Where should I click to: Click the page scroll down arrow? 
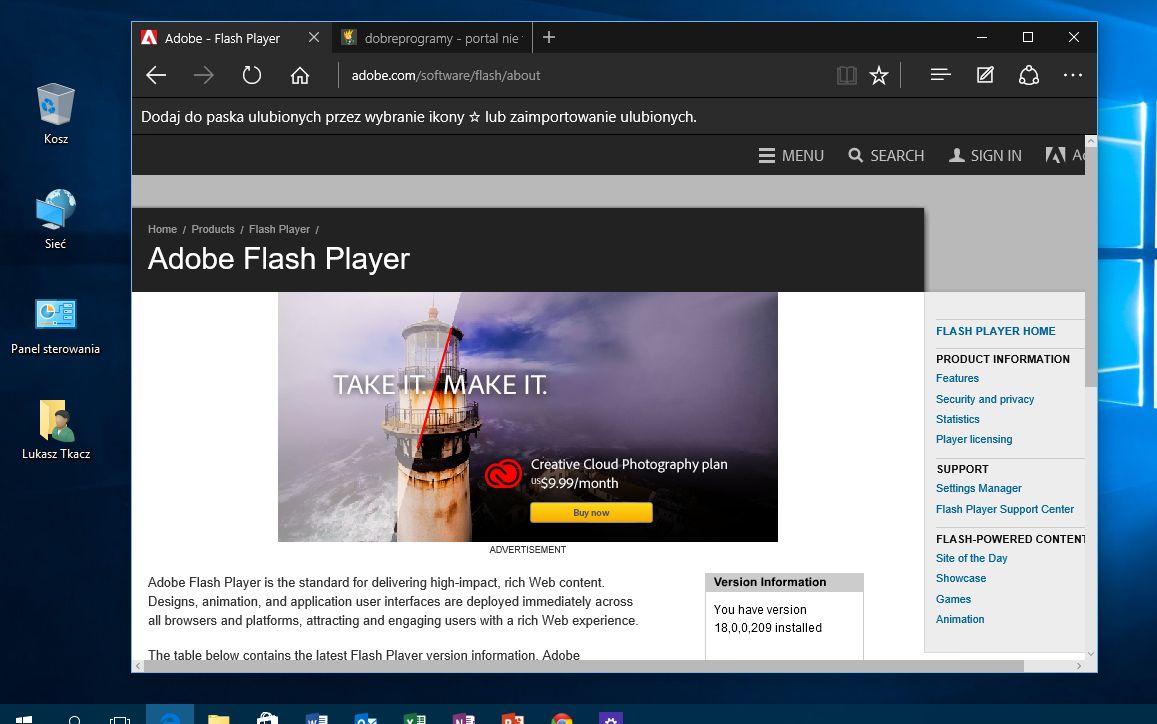1091,655
